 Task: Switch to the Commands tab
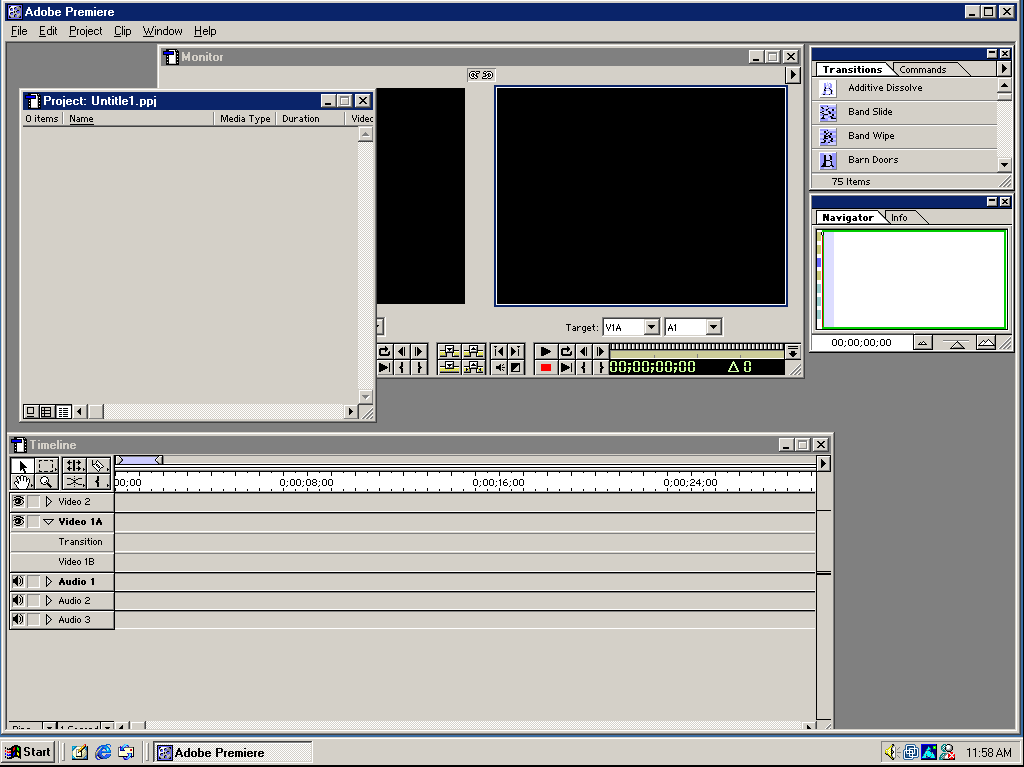(922, 70)
